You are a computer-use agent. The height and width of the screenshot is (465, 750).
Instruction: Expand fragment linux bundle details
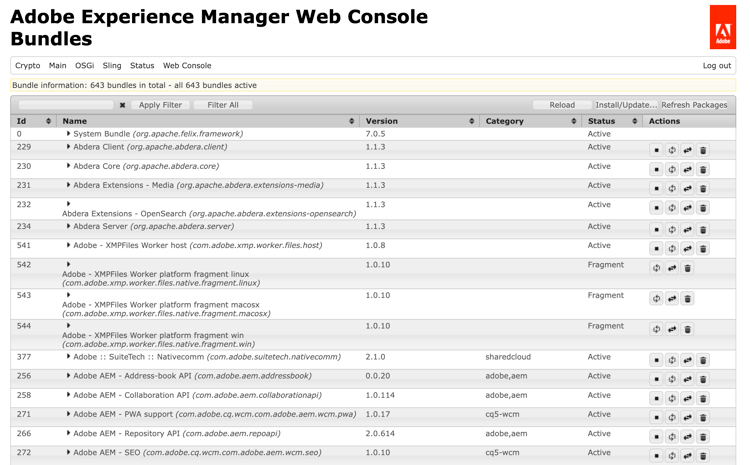click(68, 264)
